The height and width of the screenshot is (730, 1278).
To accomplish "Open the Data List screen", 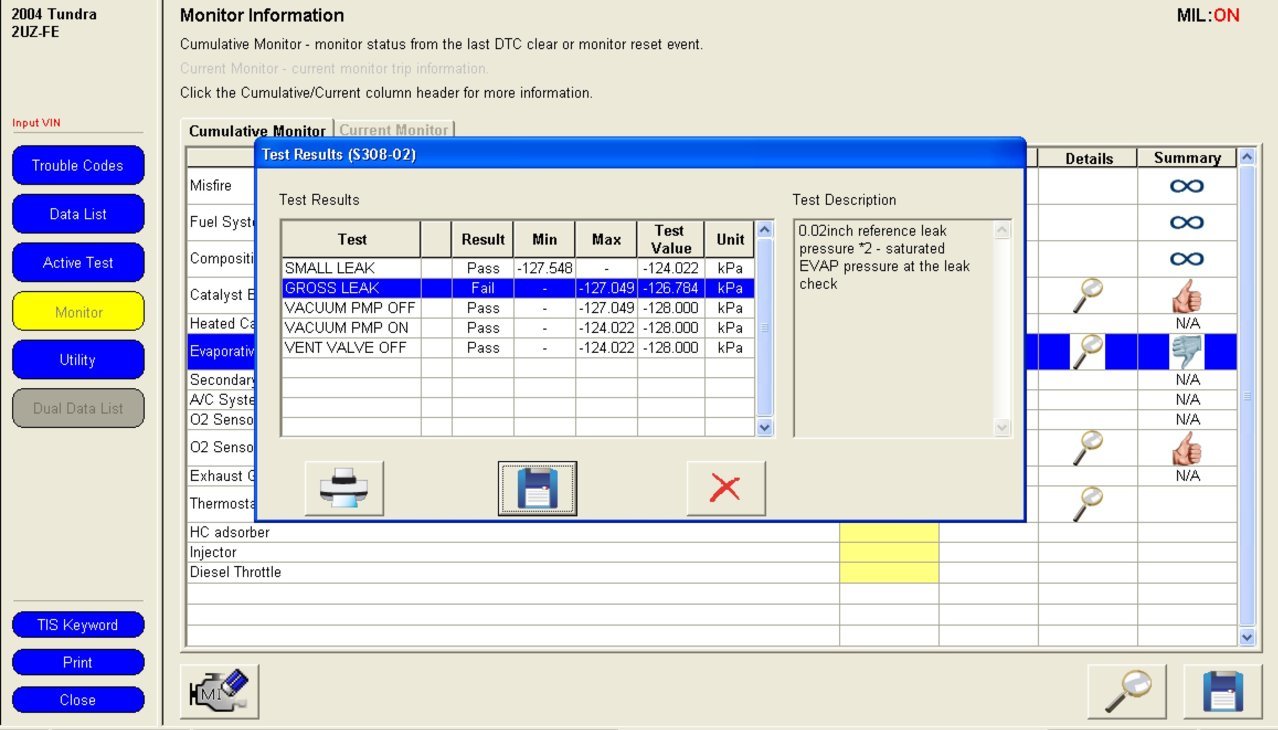I will (x=78, y=214).
